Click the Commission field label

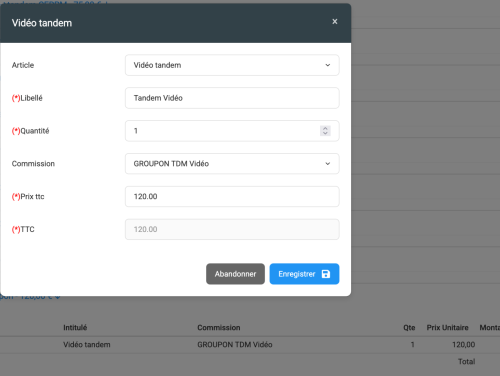tap(33, 164)
